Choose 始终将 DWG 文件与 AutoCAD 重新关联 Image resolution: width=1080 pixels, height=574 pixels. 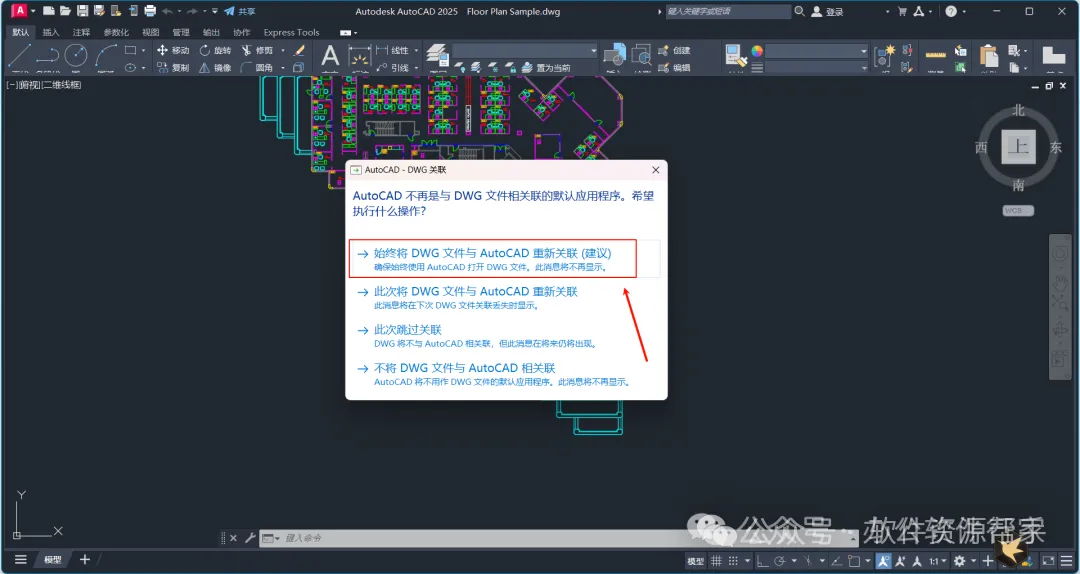click(x=504, y=259)
